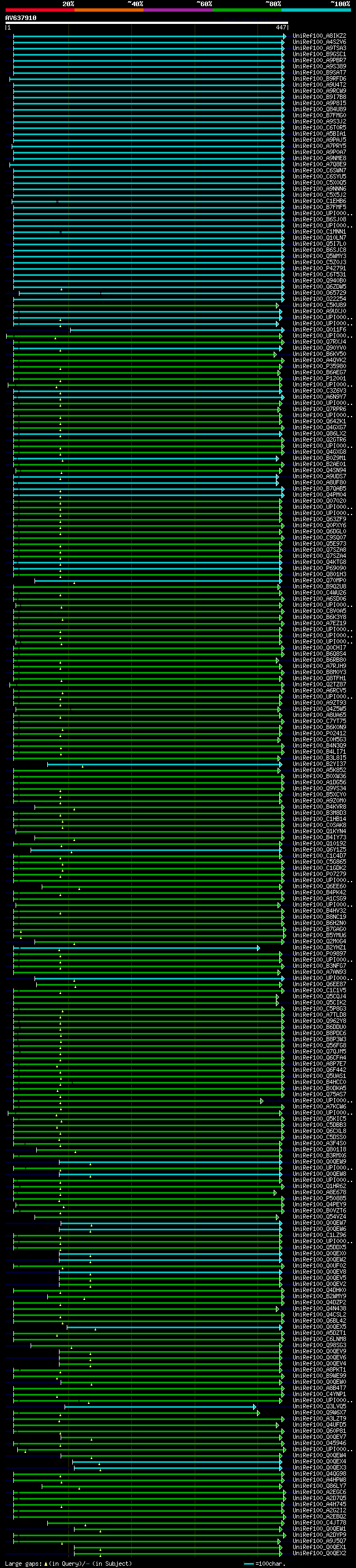The image size is (356, 1568).
Task: Click the =100char. scale legend text
Action: (x=270, y=1564)
